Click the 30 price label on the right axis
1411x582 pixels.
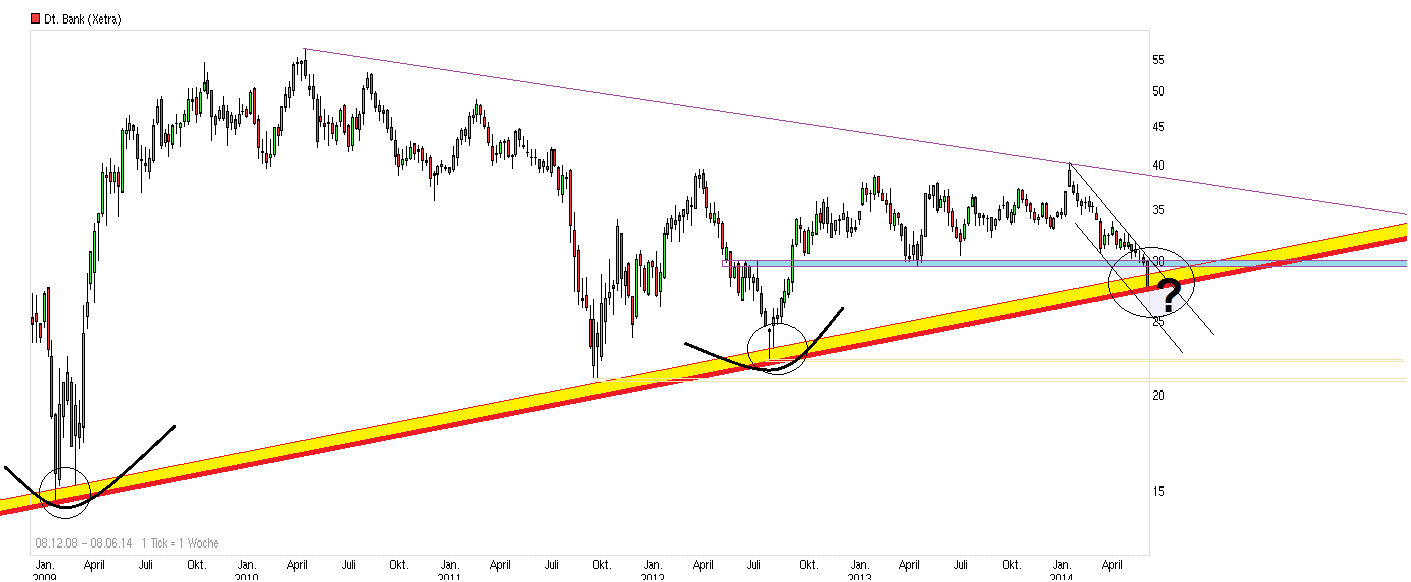1157,260
